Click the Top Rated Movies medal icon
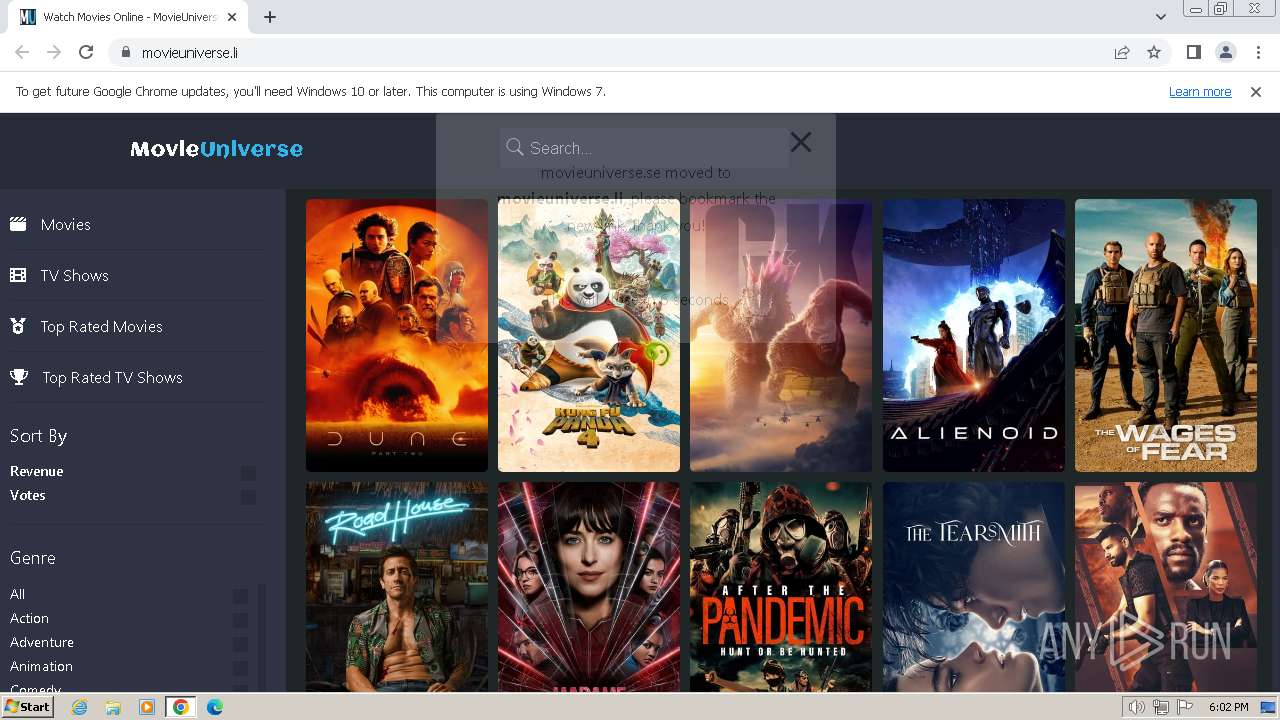The height and width of the screenshot is (720, 1280). pyautogui.click(x=18, y=326)
